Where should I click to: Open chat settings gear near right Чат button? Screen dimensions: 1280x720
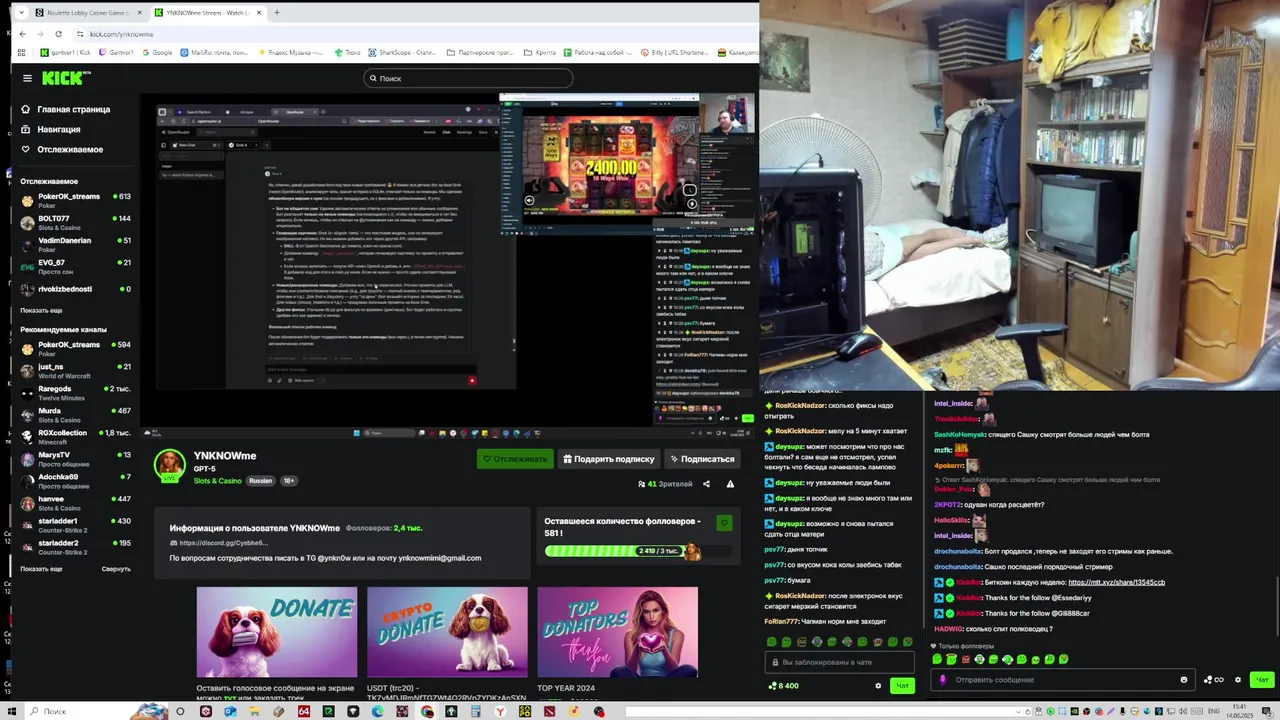[x=1238, y=680]
